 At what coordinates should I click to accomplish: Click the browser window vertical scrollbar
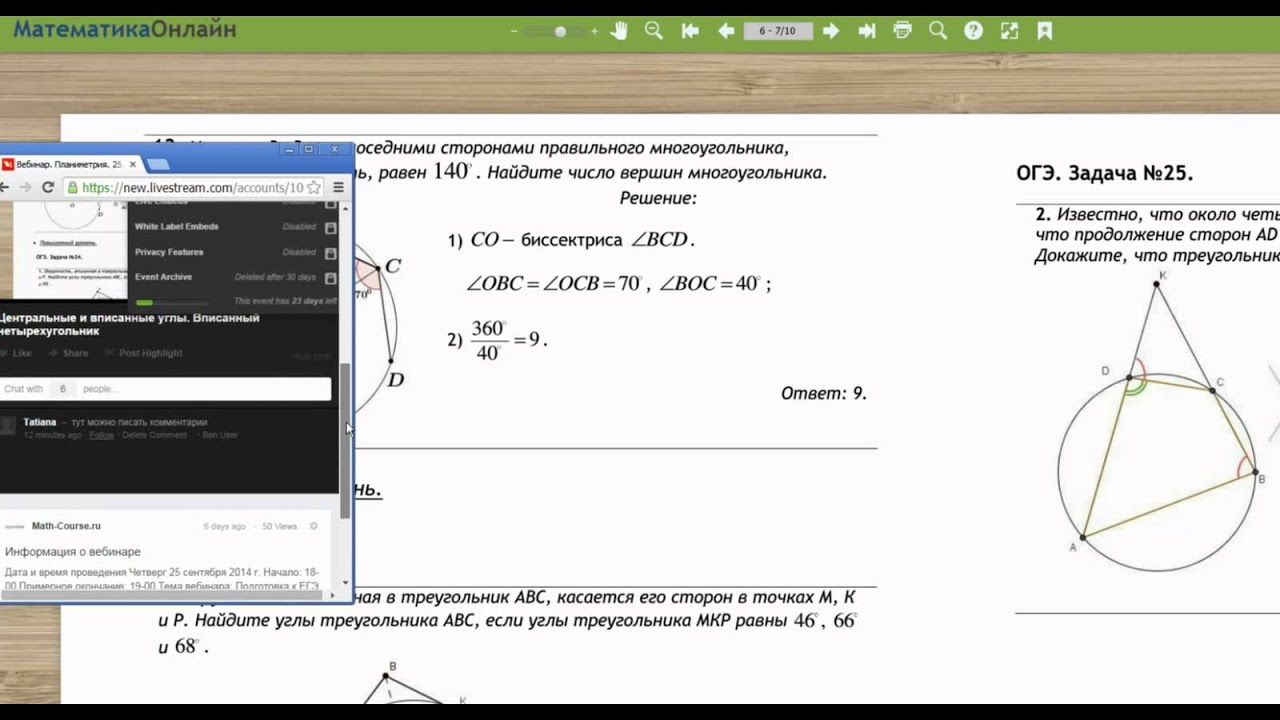coord(346,440)
